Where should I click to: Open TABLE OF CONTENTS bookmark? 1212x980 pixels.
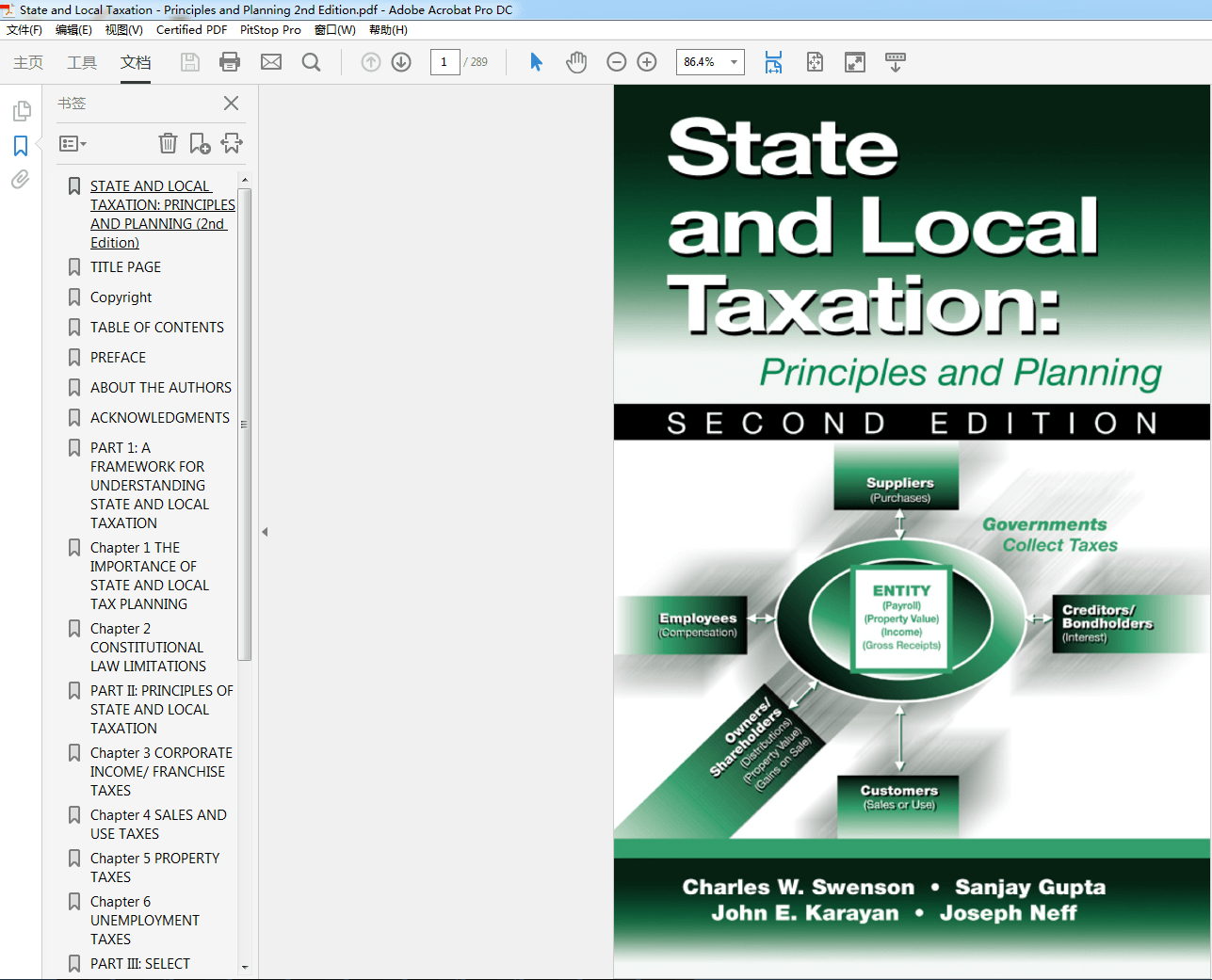(157, 328)
